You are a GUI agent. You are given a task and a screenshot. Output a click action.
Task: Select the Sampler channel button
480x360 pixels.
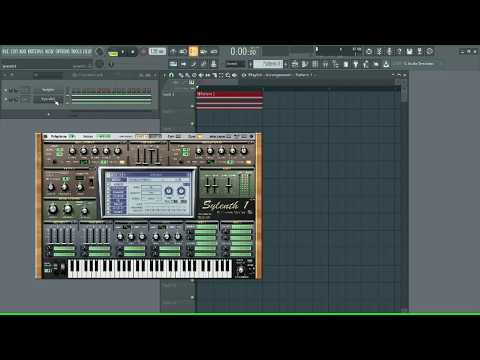48,90
